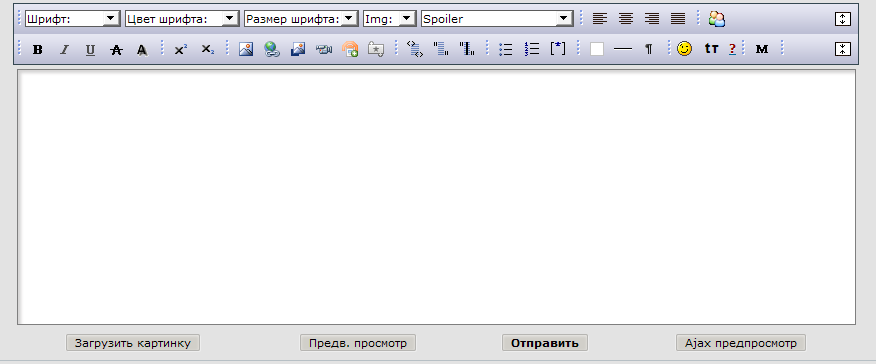Shrink editor height arrows icon
Viewport: 876px width, 364px height.
click(x=842, y=49)
